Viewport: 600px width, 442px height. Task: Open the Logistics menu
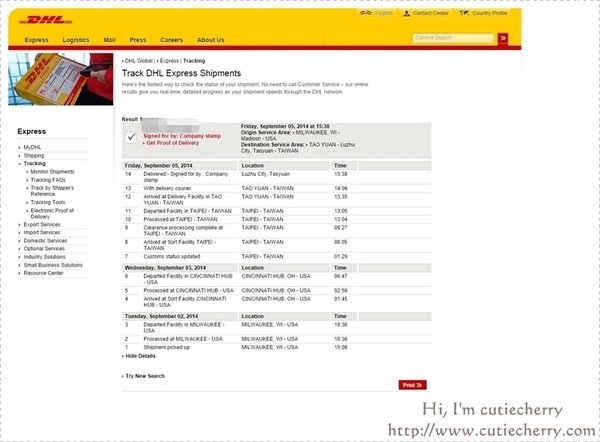point(76,40)
